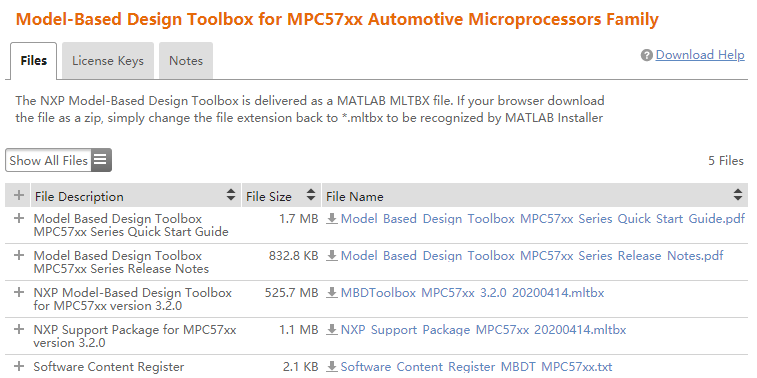The width and height of the screenshot is (757, 378).
Task: Click download icon beside Release Notes.pdf
Action: pos(332,256)
